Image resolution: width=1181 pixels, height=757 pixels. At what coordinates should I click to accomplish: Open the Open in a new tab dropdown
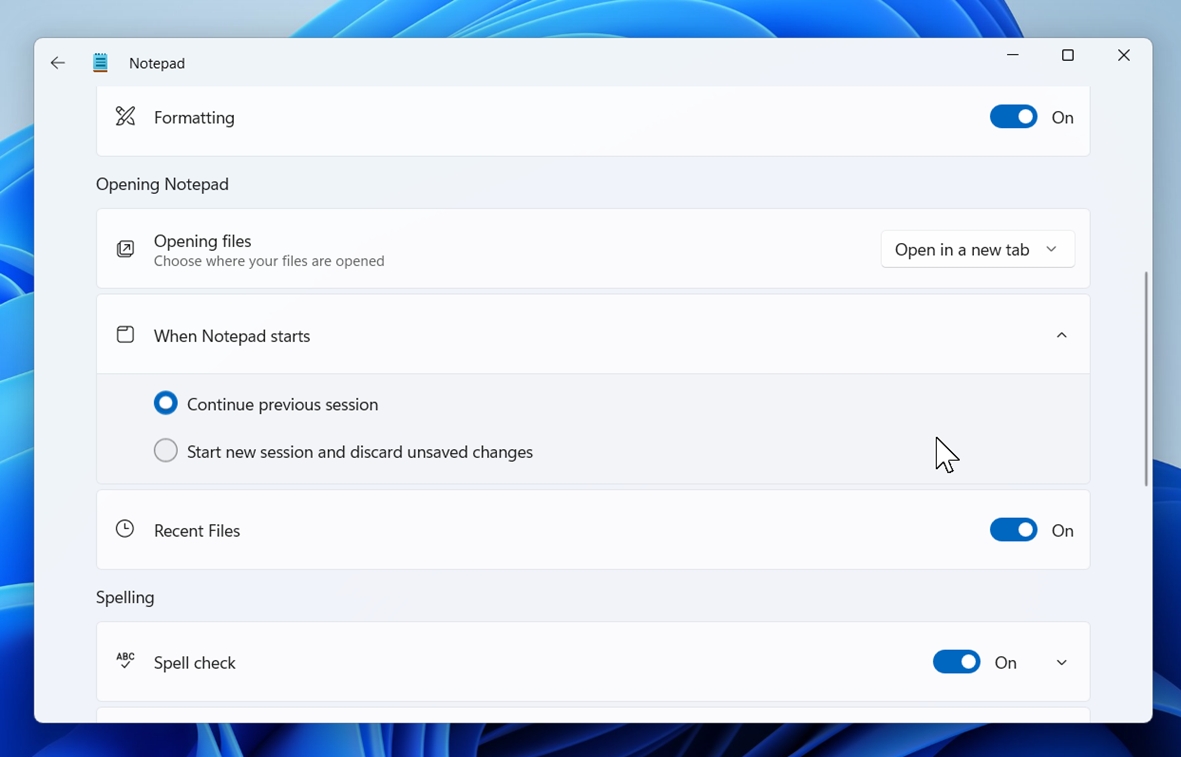click(977, 249)
